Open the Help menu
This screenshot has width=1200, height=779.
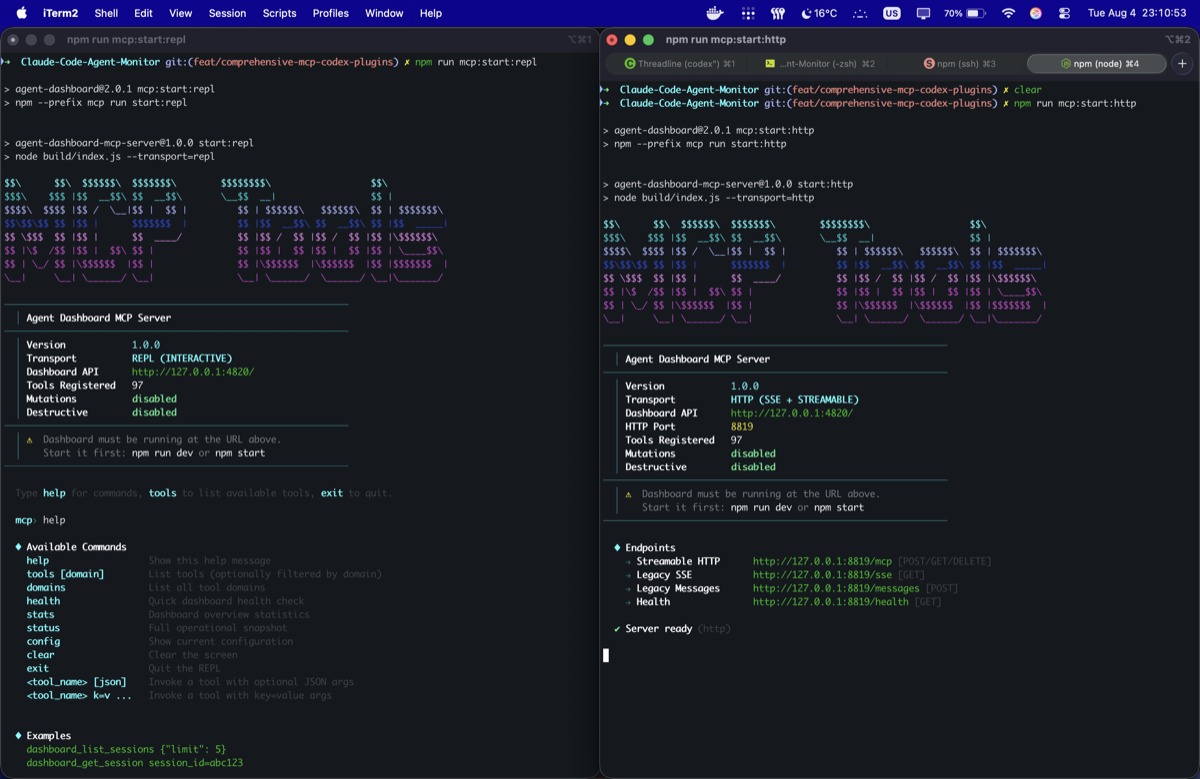(431, 13)
